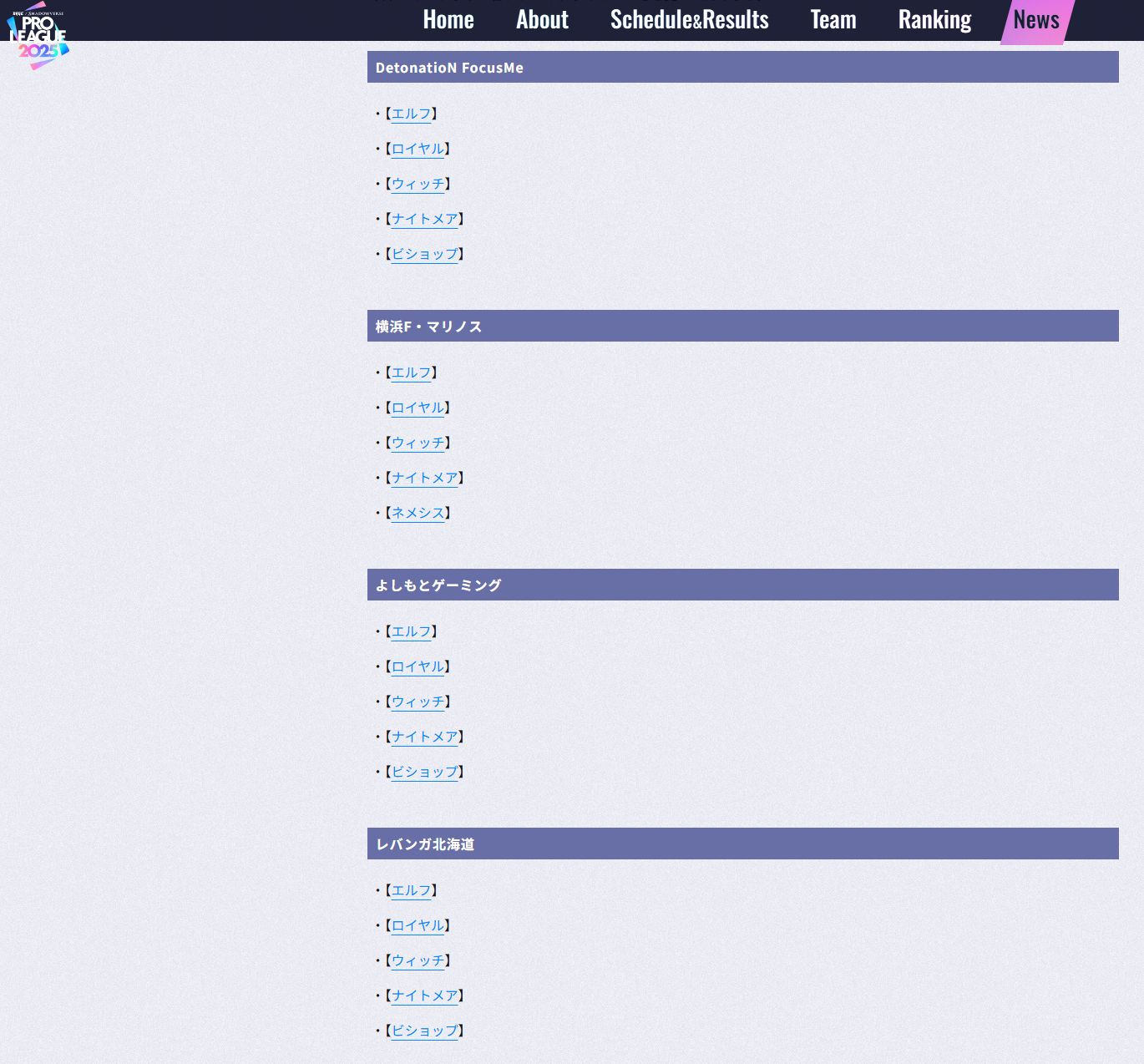This screenshot has width=1144, height=1064.
Task: Select the Team menu item
Action: 833,19
